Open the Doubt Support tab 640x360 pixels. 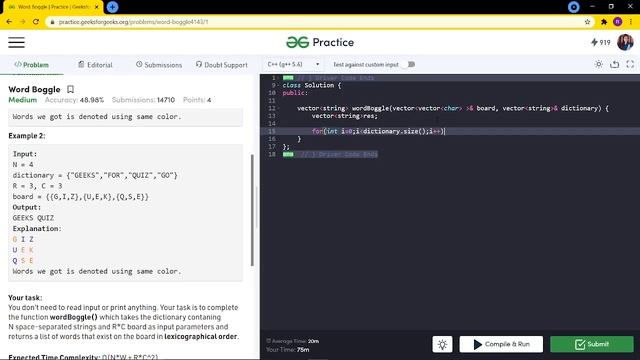coord(222,65)
